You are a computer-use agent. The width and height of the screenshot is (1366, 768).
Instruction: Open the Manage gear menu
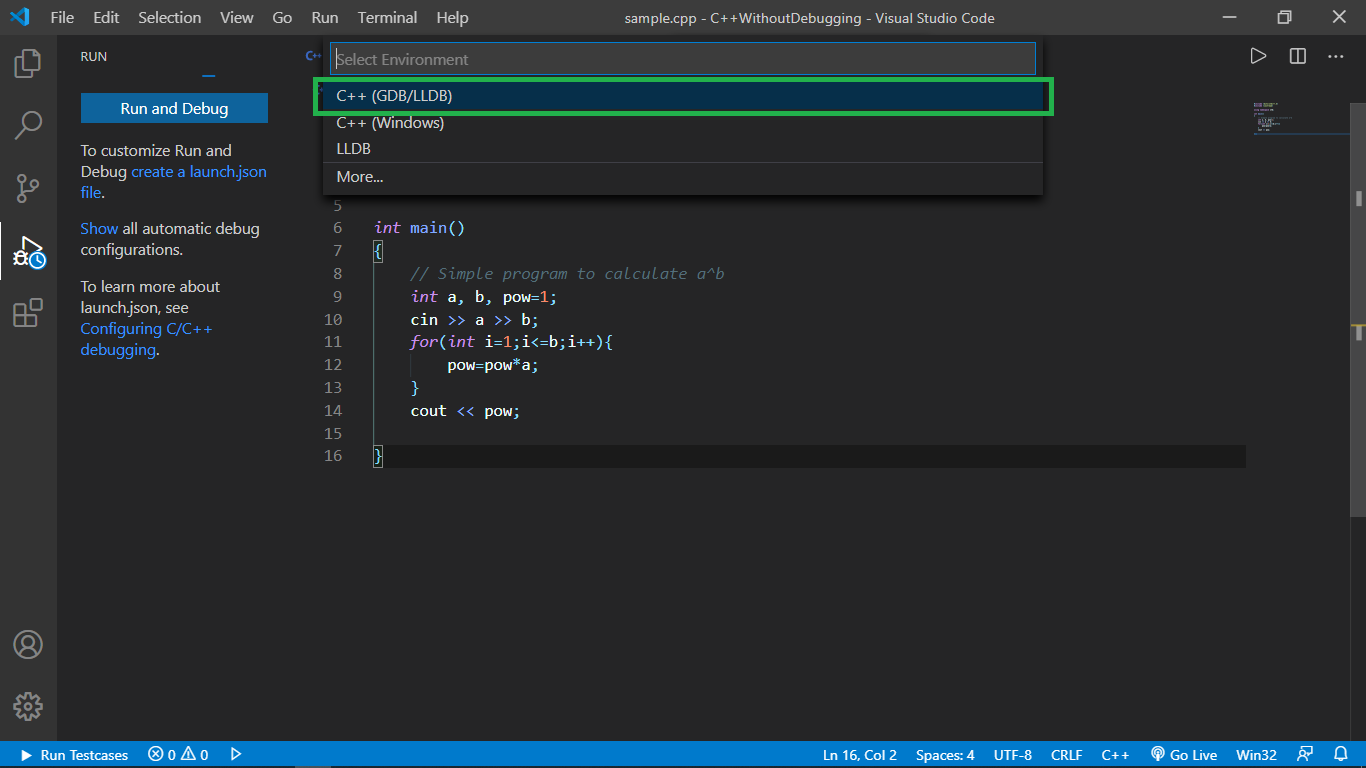click(x=28, y=706)
